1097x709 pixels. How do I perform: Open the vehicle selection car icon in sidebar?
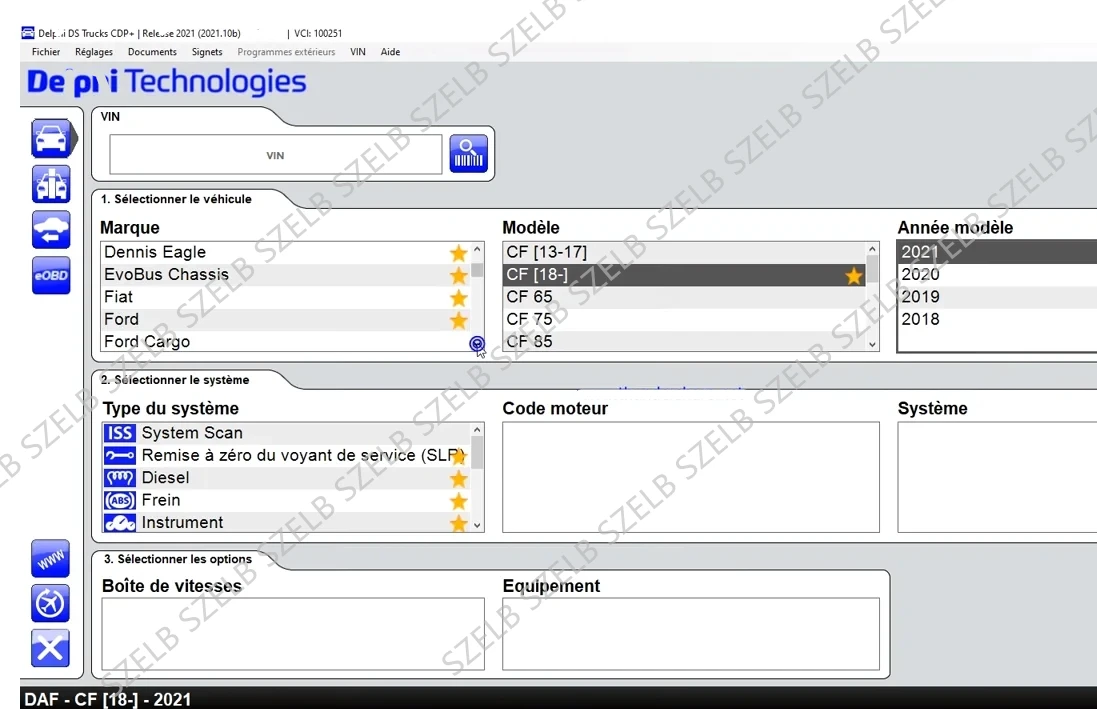(x=51, y=139)
